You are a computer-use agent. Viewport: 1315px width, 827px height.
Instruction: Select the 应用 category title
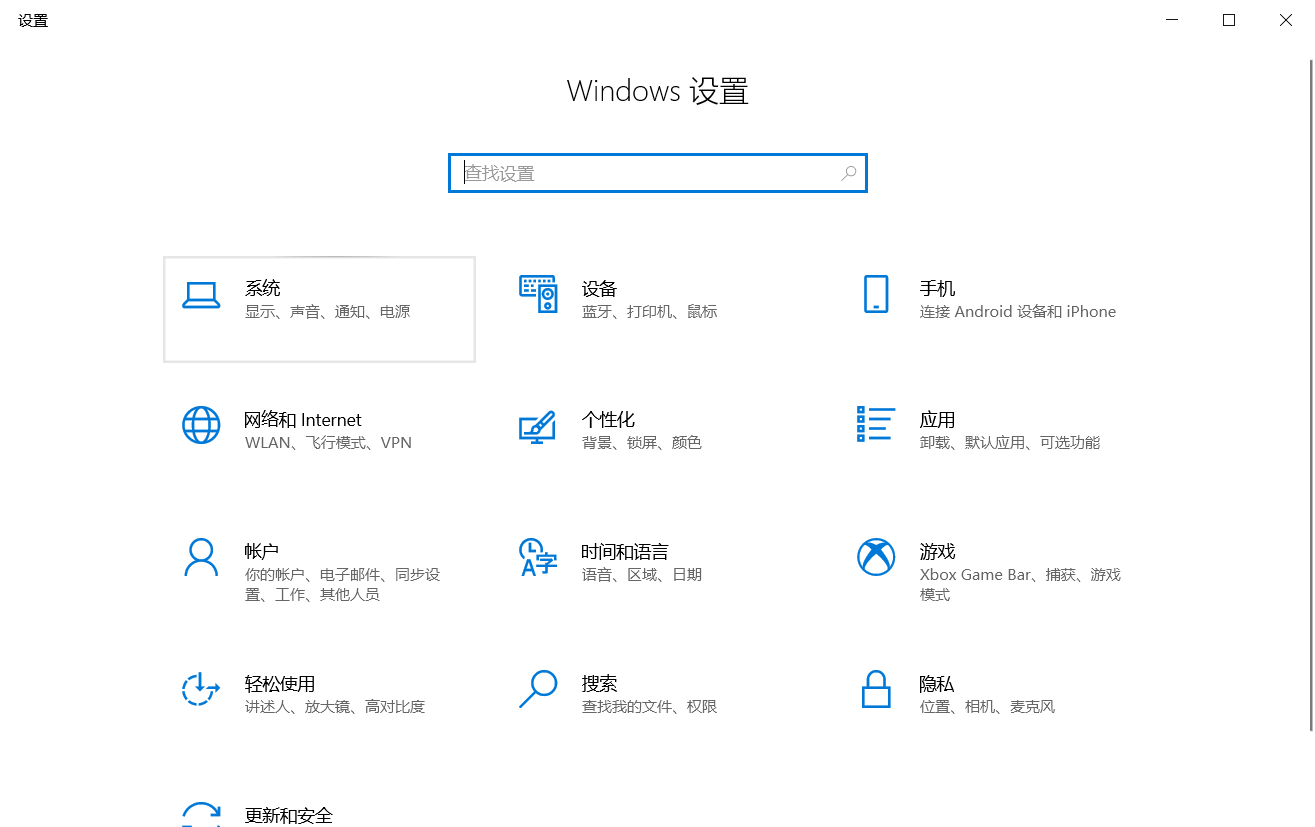click(937, 420)
